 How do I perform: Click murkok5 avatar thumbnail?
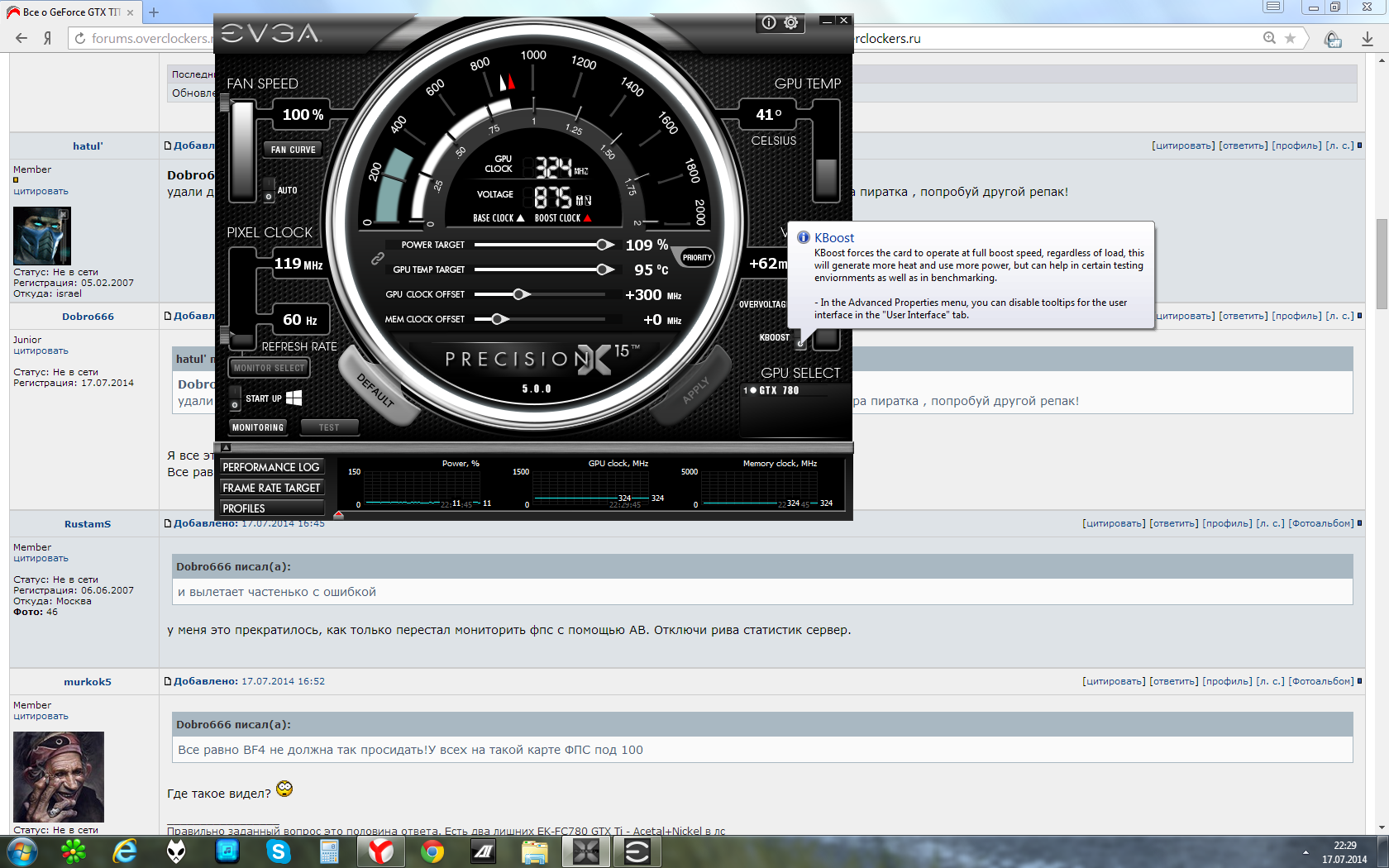(59, 777)
